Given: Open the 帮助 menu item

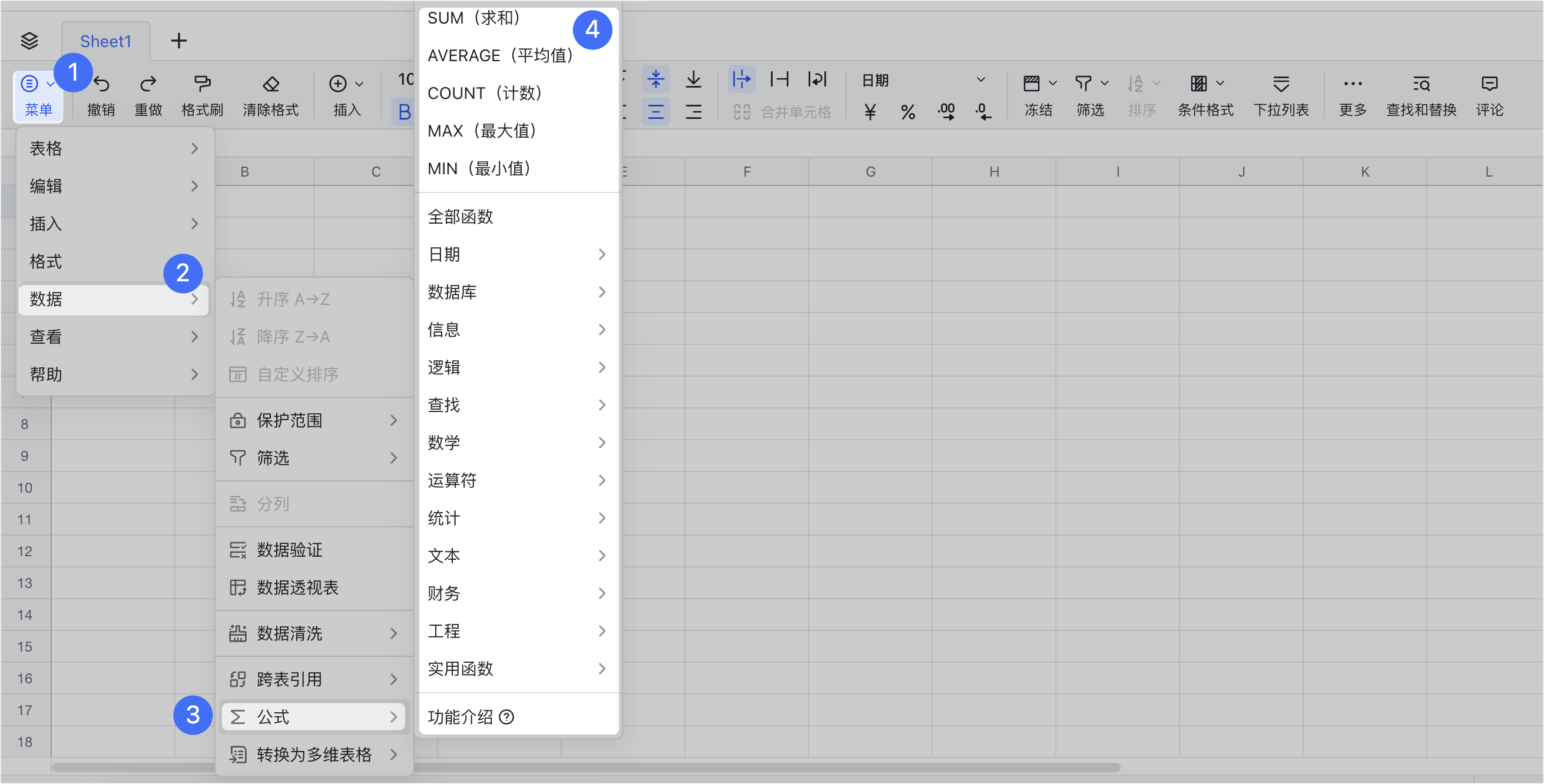Looking at the screenshot, I should click(45, 374).
